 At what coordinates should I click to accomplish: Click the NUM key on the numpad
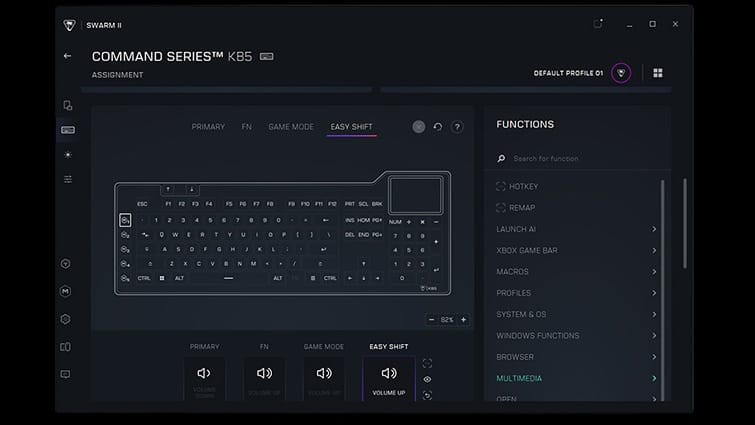coord(395,222)
